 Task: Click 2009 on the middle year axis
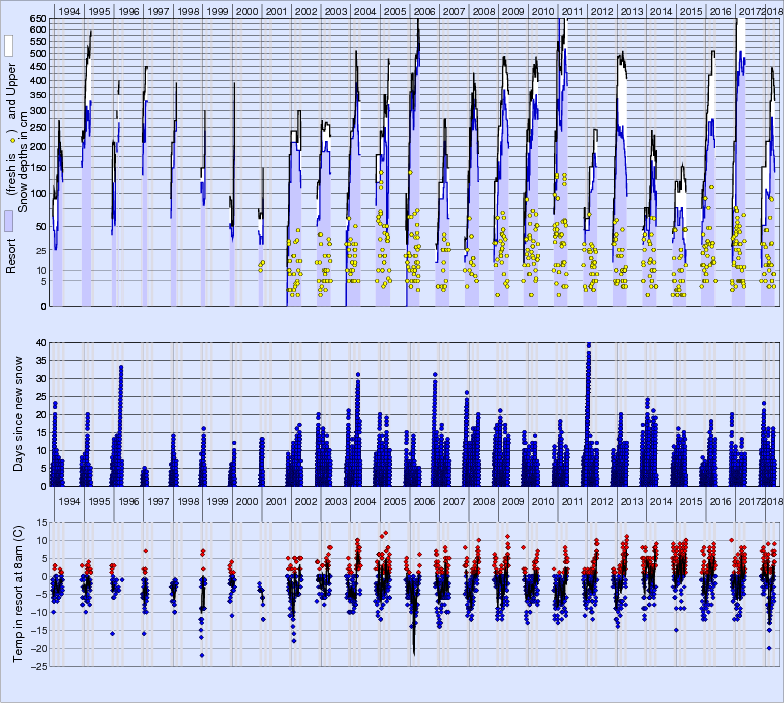tap(513, 500)
